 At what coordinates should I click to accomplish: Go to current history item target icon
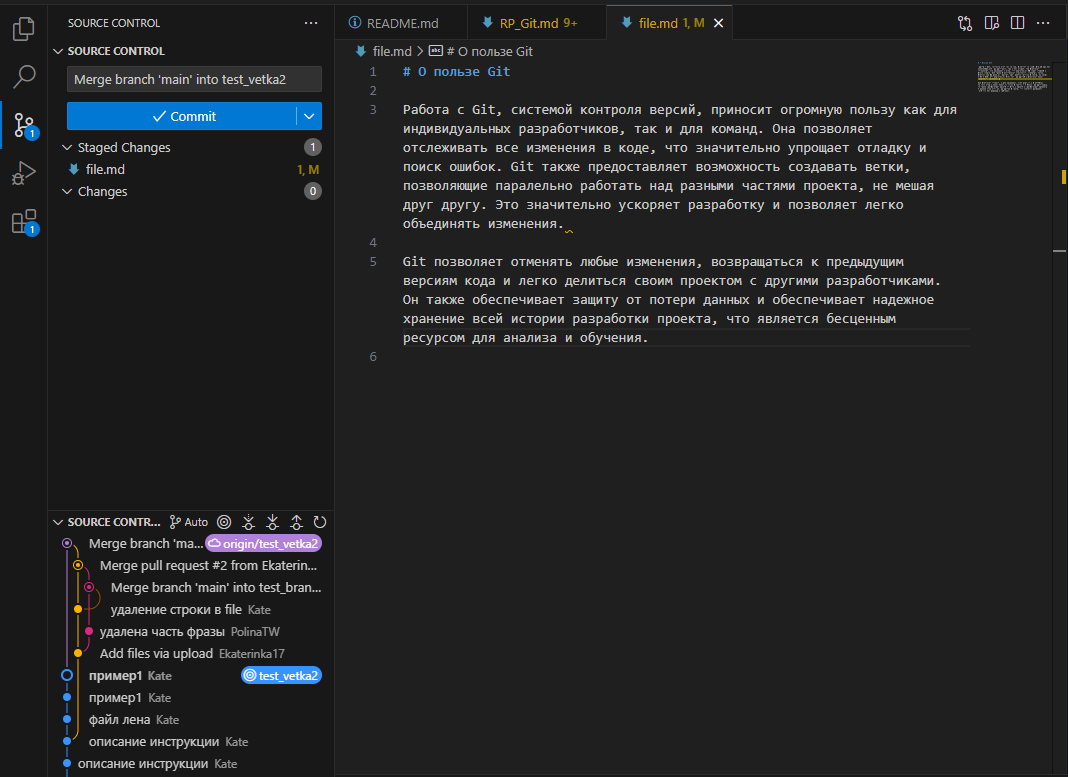224,522
